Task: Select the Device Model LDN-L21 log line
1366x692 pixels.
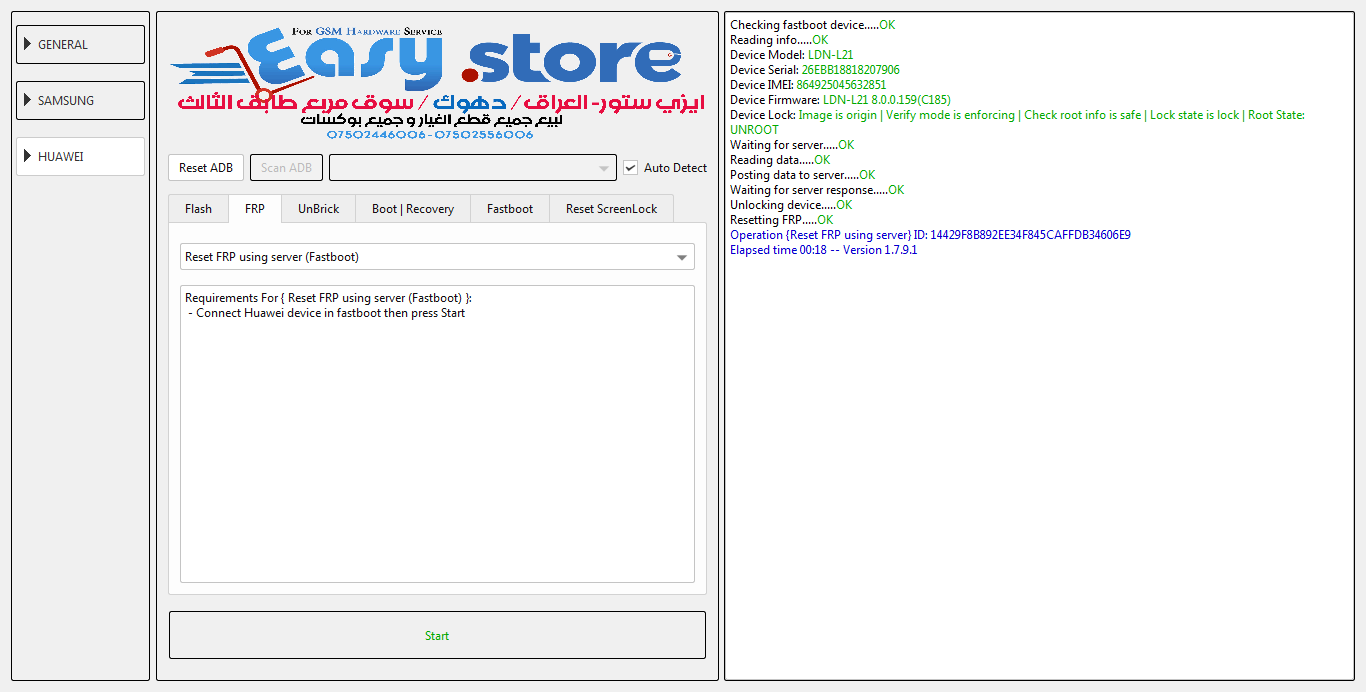Action: click(x=792, y=55)
